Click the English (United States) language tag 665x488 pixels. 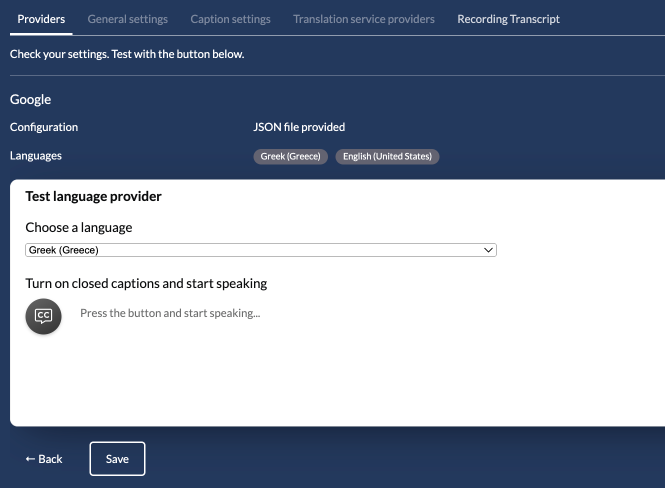[x=387, y=157]
